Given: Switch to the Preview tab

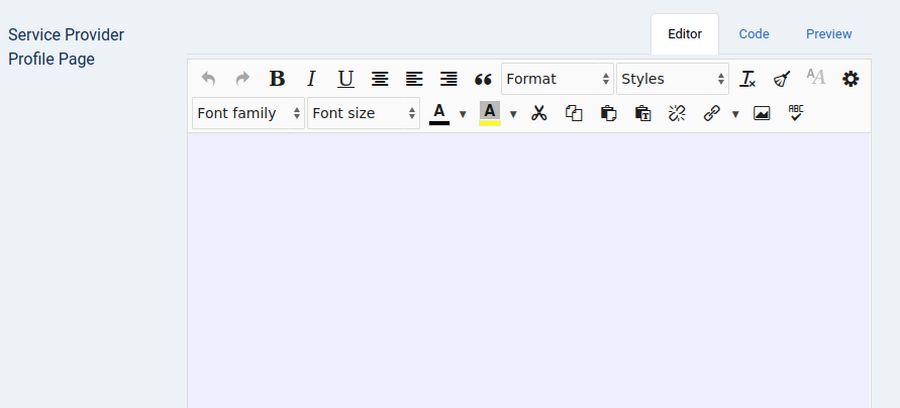Looking at the screenshot, I should (829, 34).
